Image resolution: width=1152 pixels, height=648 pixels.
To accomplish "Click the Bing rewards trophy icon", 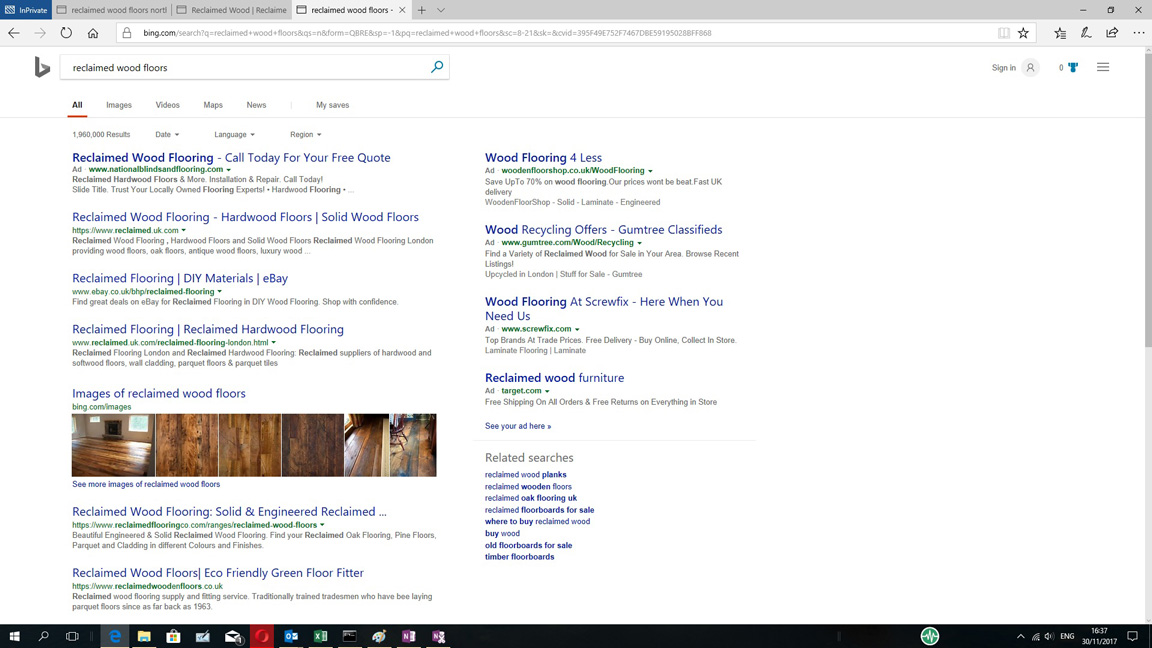I will pos(1073,68).
